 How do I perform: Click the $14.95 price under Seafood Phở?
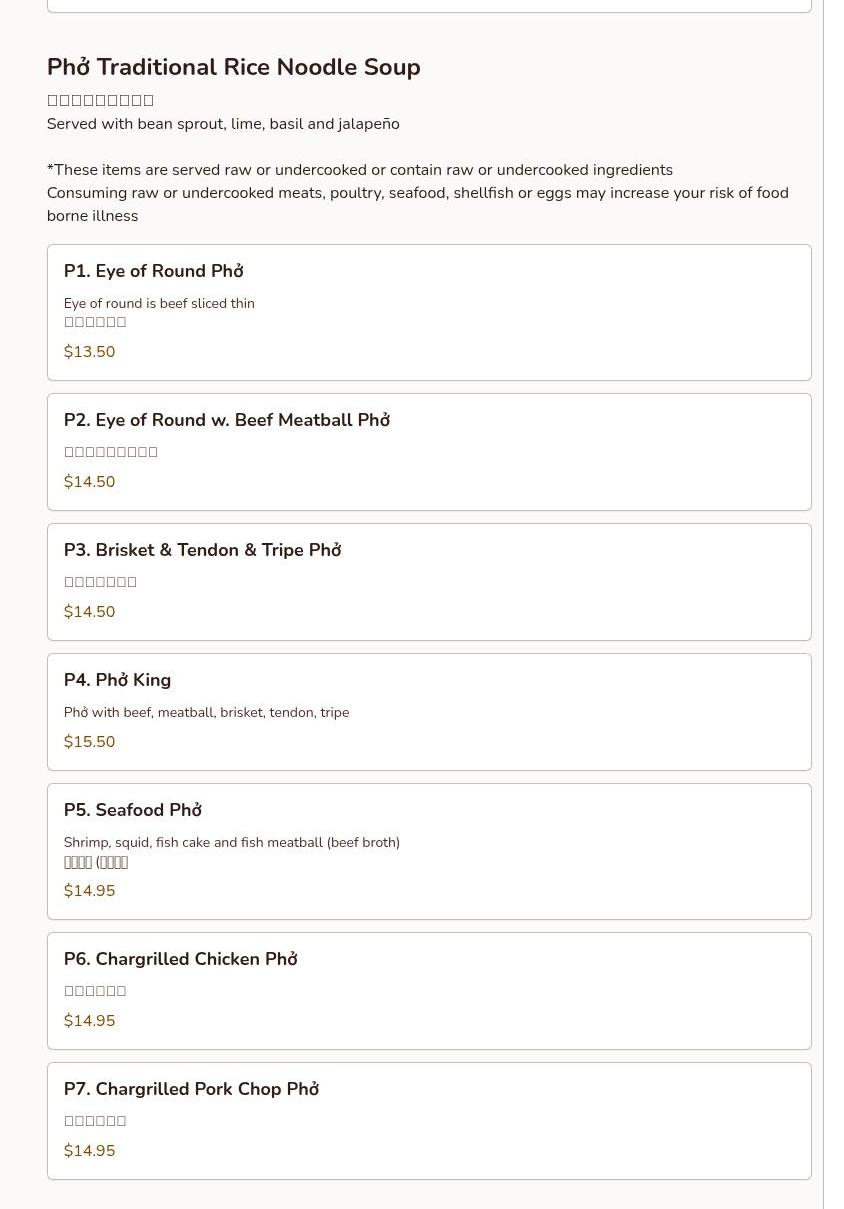point(90,891)
